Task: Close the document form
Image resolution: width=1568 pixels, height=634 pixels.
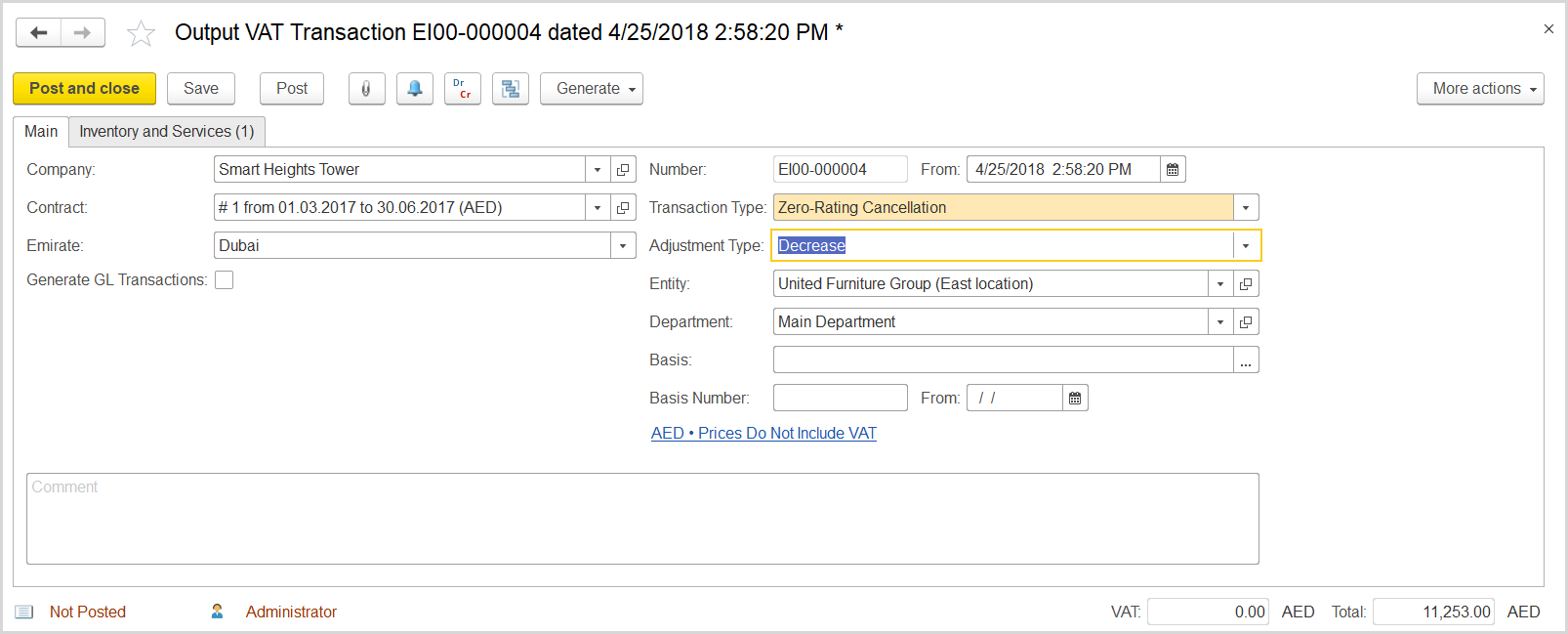Action: coord(1548,29)
